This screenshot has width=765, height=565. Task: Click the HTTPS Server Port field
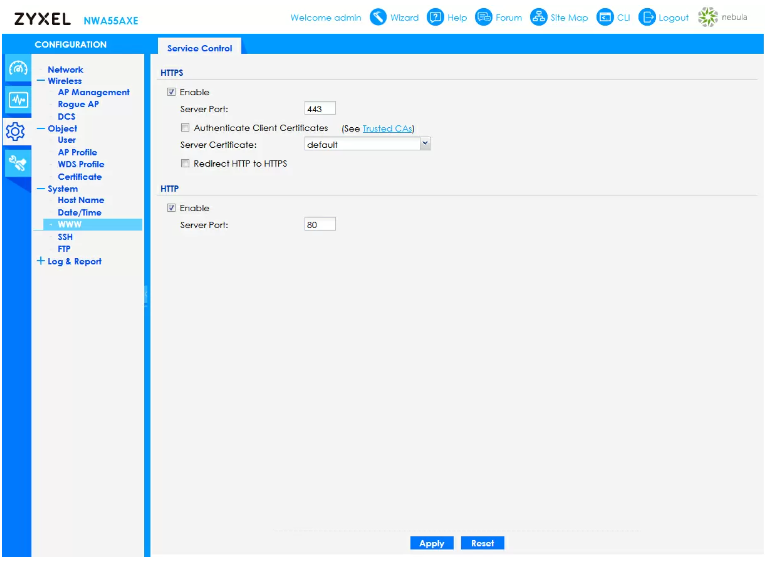(319, 109)
